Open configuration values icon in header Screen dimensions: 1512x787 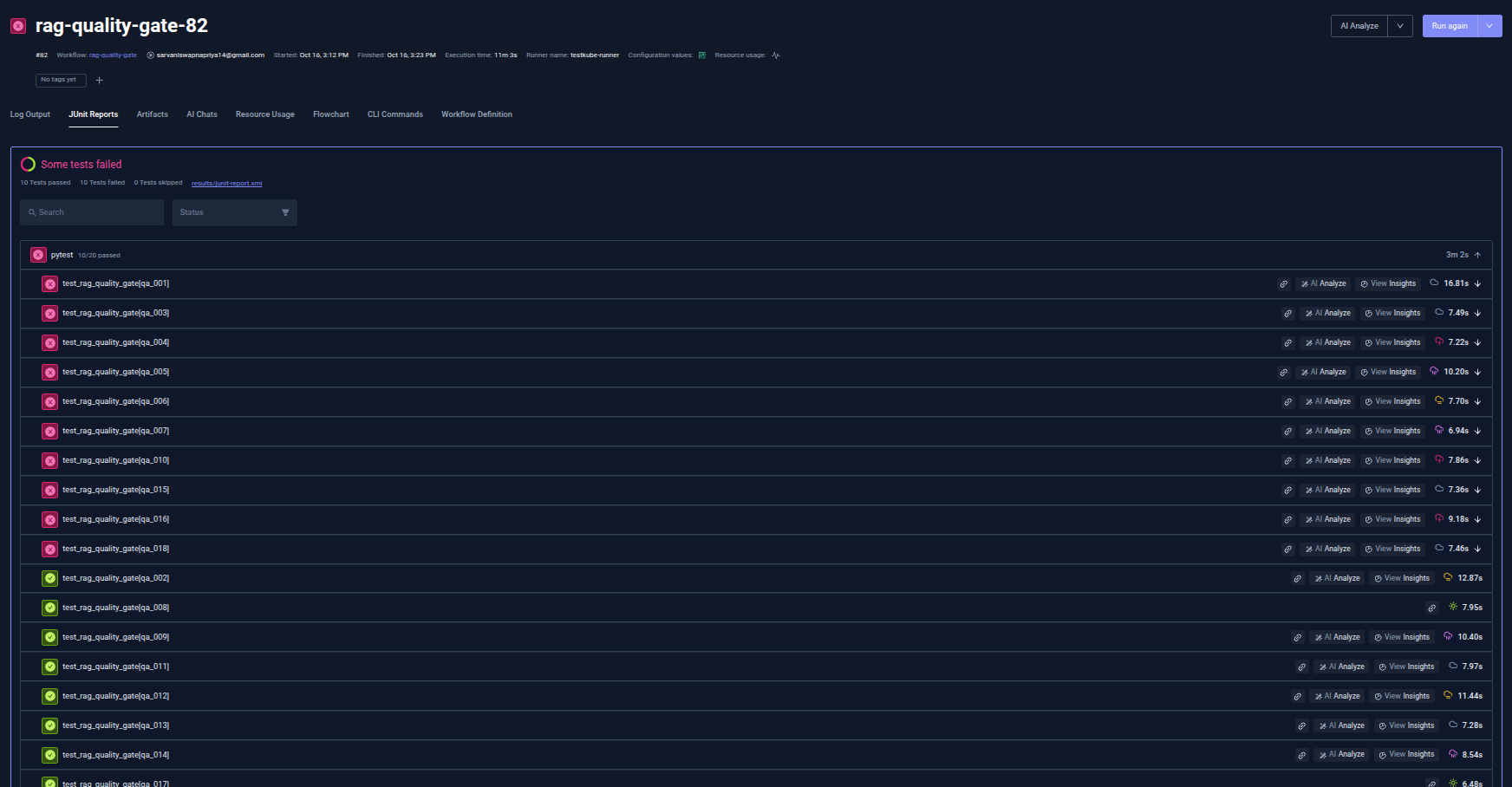point(701,55)
